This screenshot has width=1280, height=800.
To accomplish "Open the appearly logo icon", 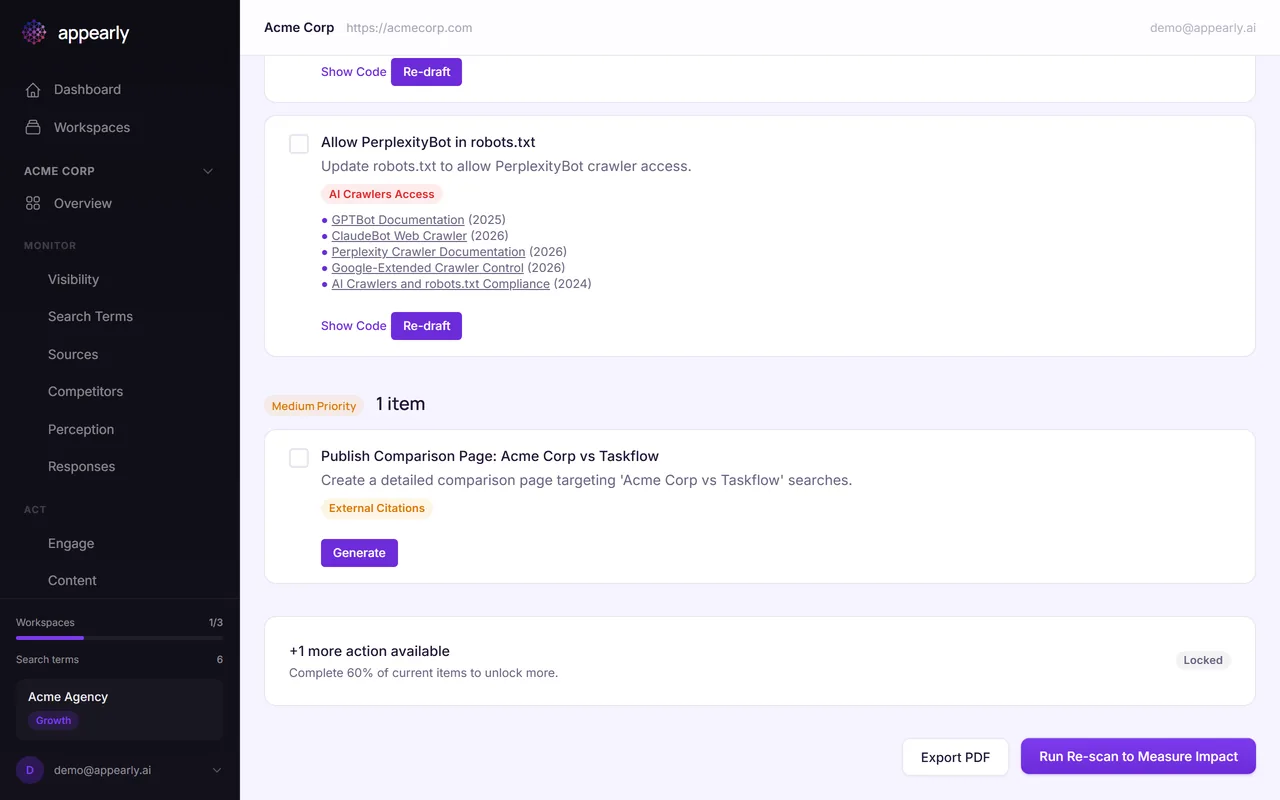I will tap(33, 32).
